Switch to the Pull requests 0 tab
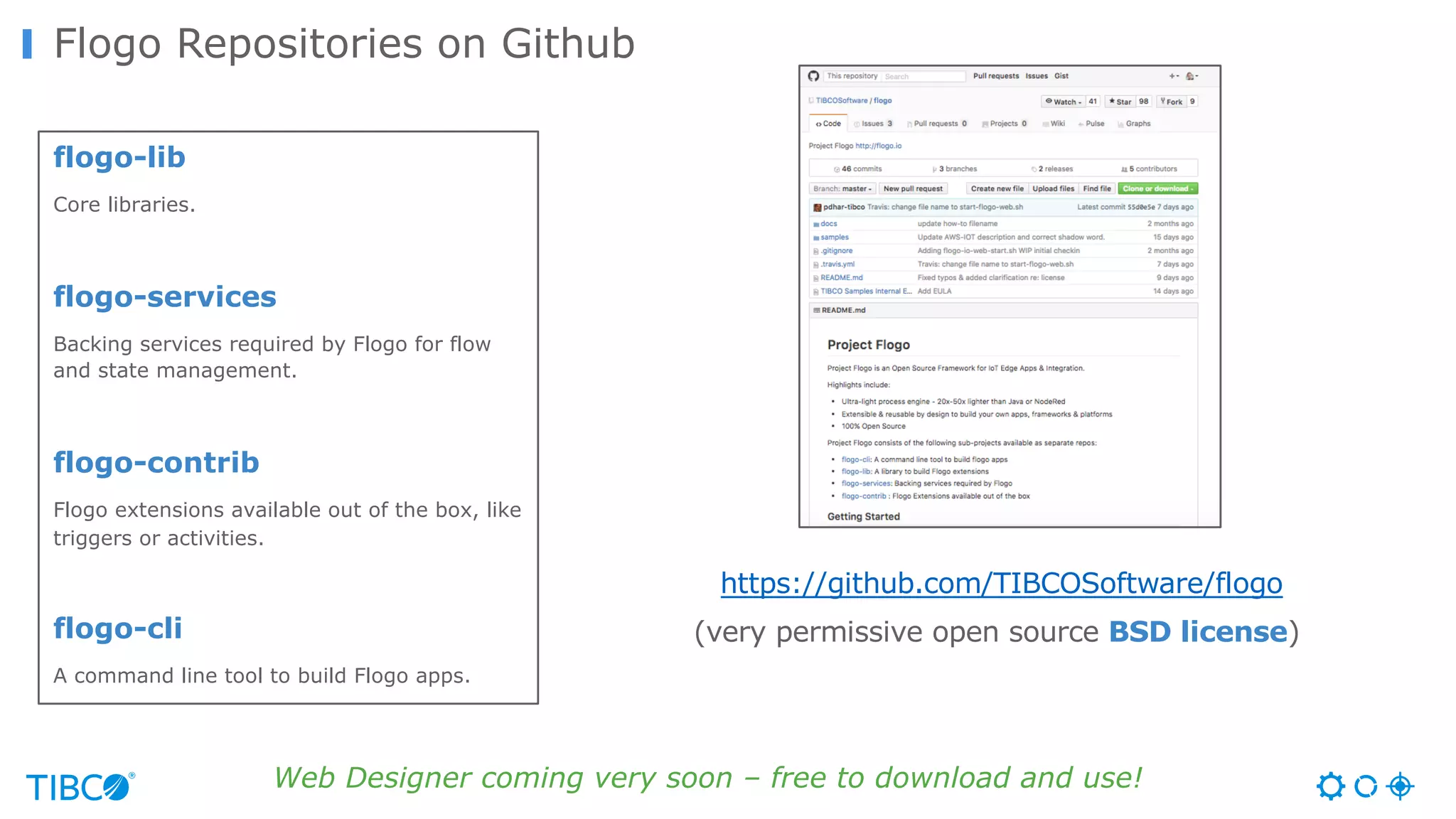The image size is (1456, 819). point(937,124)
